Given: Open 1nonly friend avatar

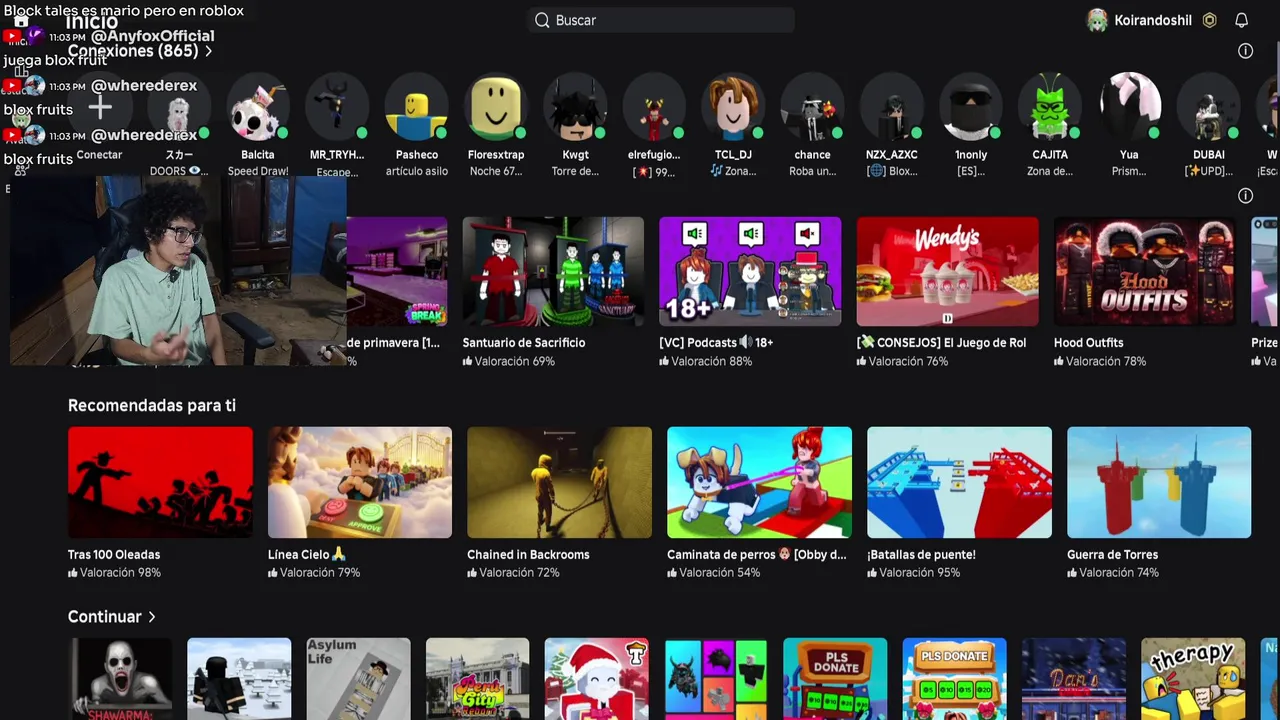Looking at the screenshot, I should 971,106.
